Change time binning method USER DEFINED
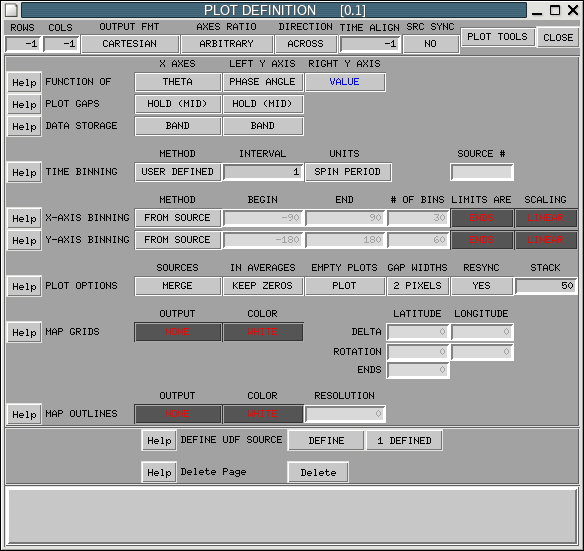584x551 pixels. [178, 172]
